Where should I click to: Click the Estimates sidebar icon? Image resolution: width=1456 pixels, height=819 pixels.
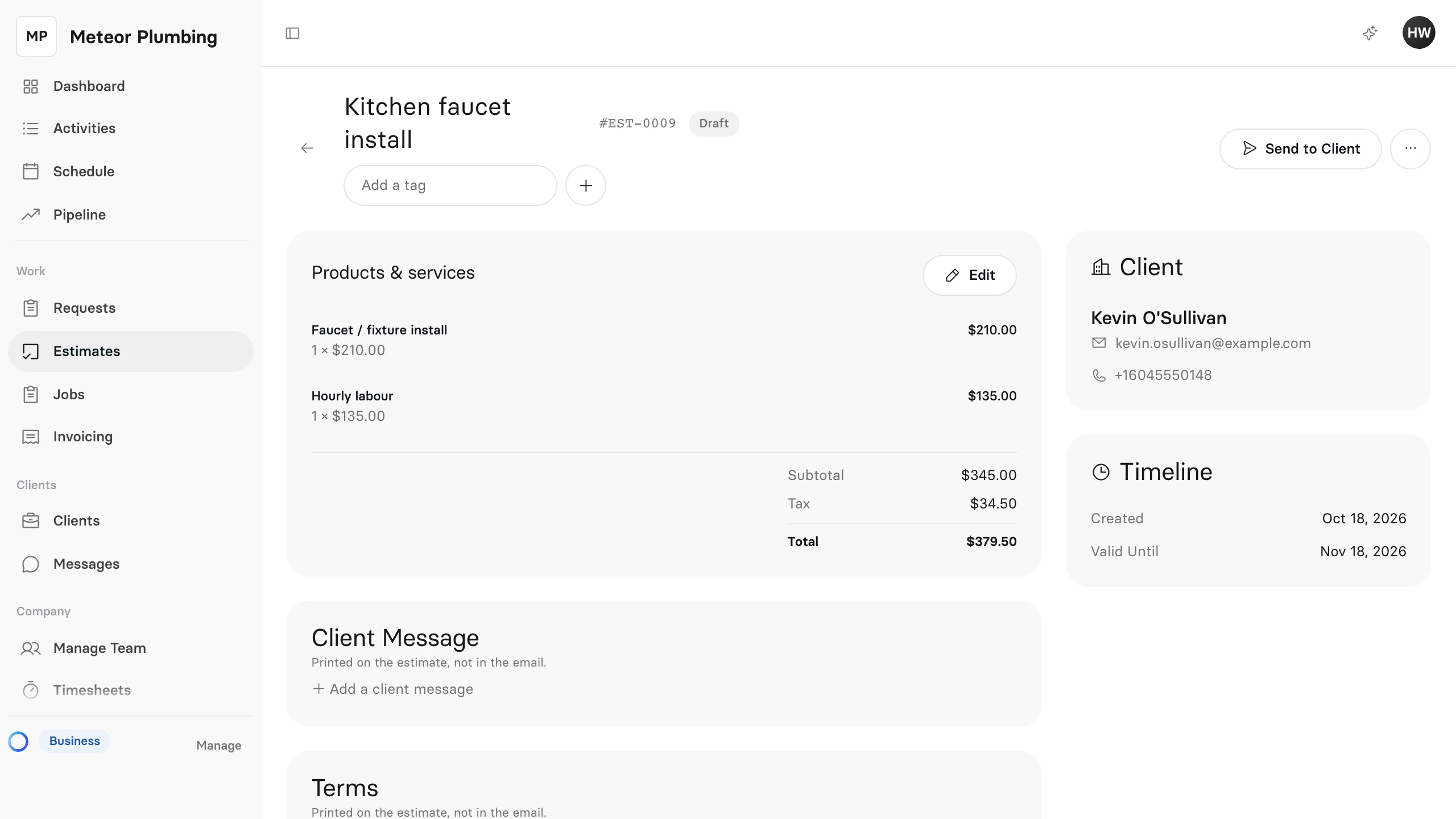click(30, 351)
